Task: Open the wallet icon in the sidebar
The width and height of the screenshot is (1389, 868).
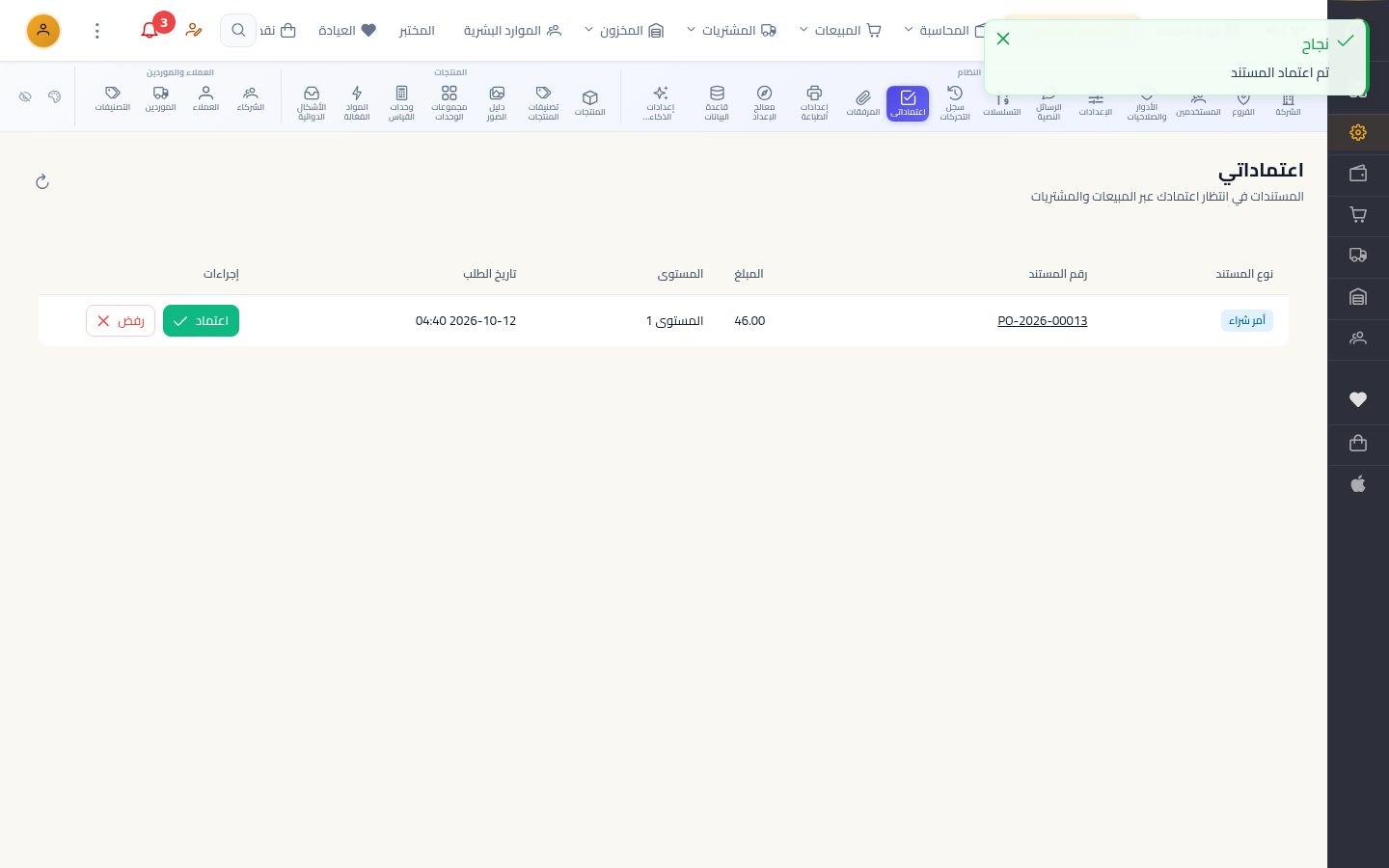Action: pyautogui.click(x=1358, y=174)
